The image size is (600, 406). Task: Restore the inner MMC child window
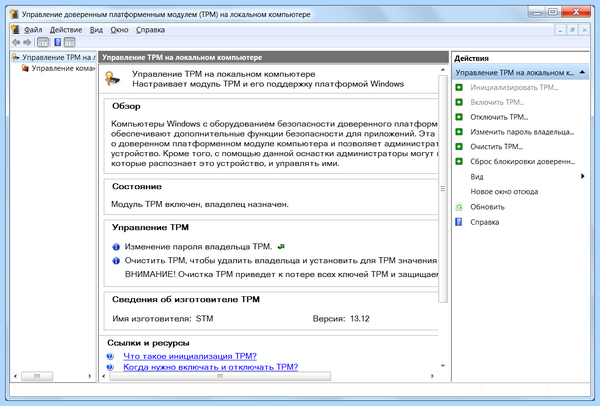point(572,30)
